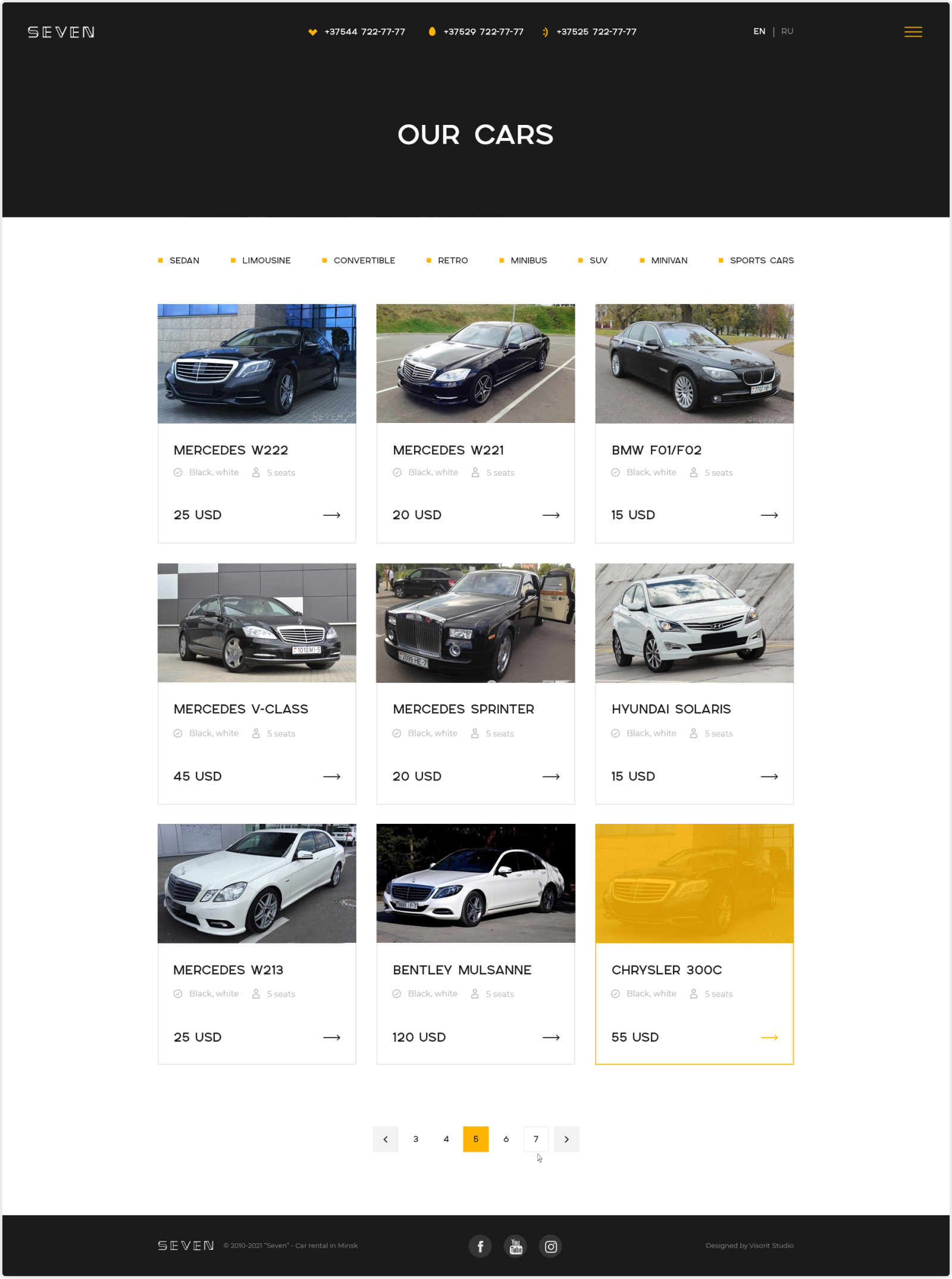Open the Mercedes W221 car photo

tap(476, 364)
